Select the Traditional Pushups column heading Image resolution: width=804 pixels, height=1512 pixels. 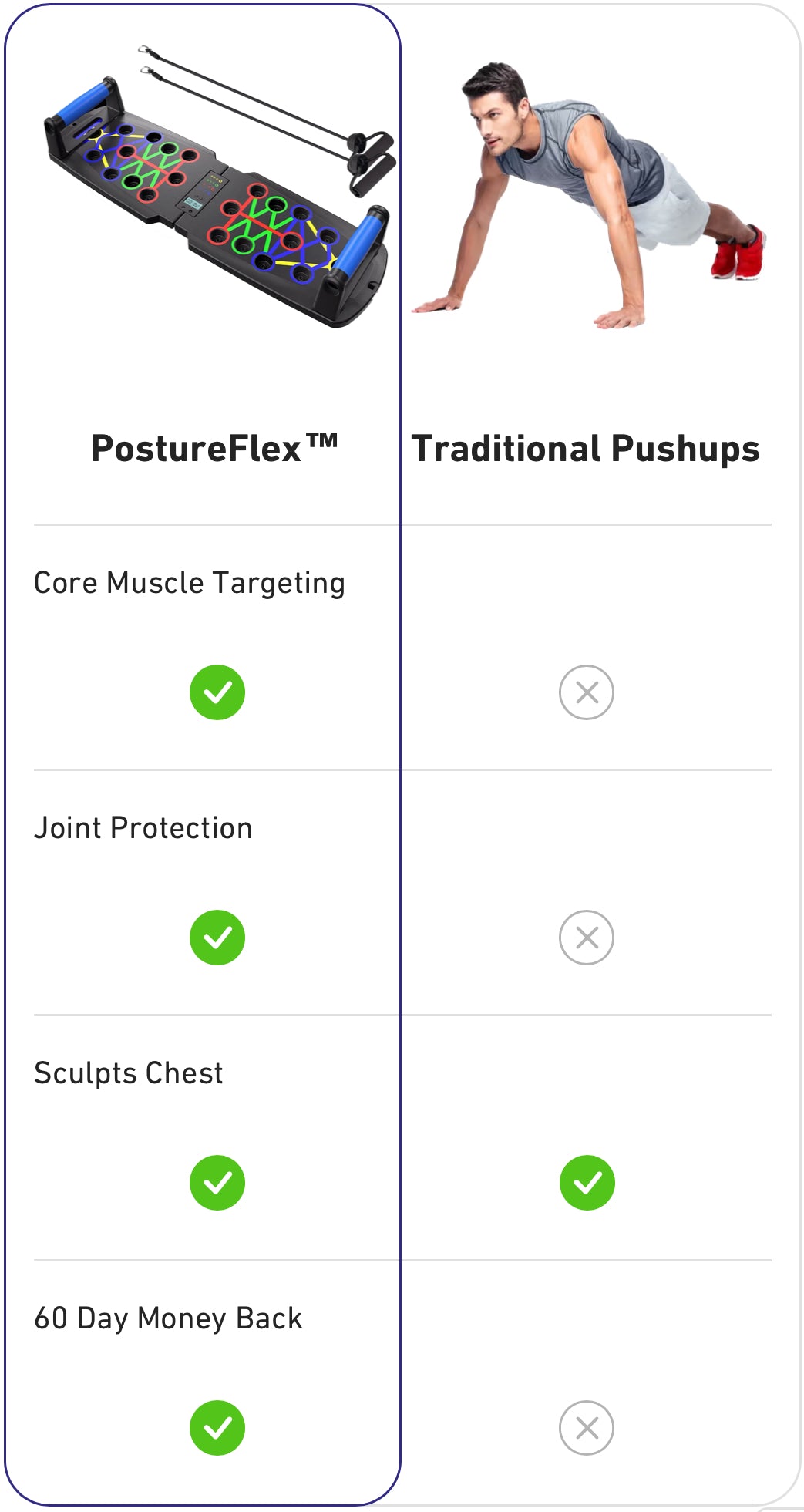click(586, 449)
